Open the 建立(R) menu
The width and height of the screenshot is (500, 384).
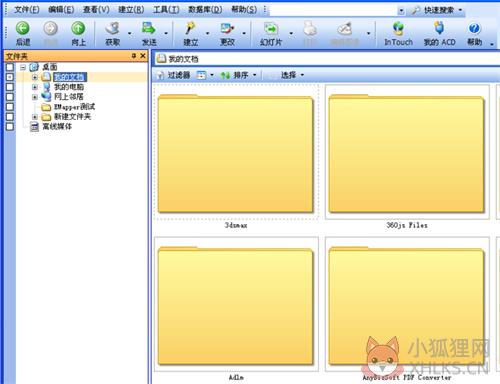[131, 10]
